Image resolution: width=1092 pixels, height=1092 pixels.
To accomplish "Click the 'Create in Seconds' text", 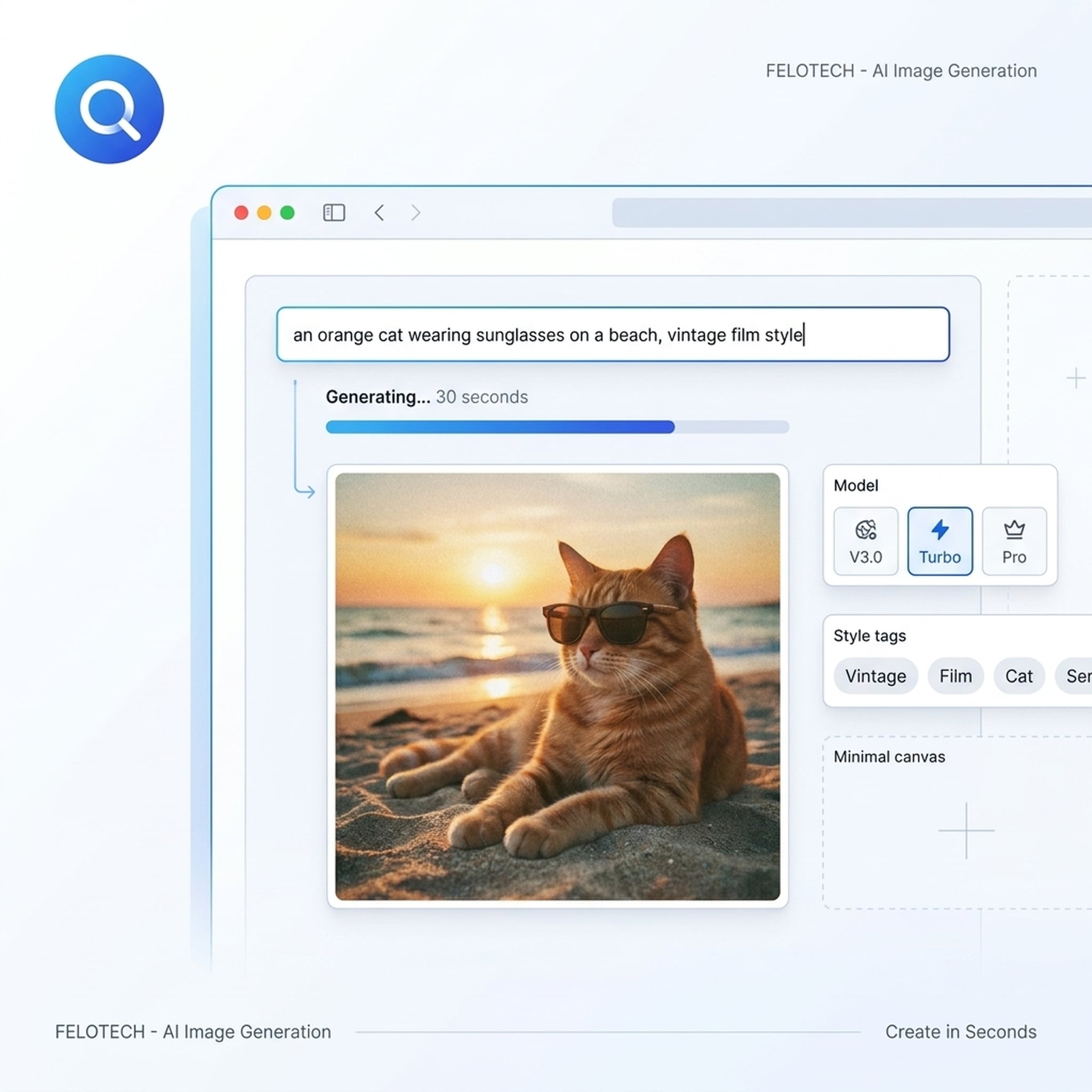I will 961,1032.
